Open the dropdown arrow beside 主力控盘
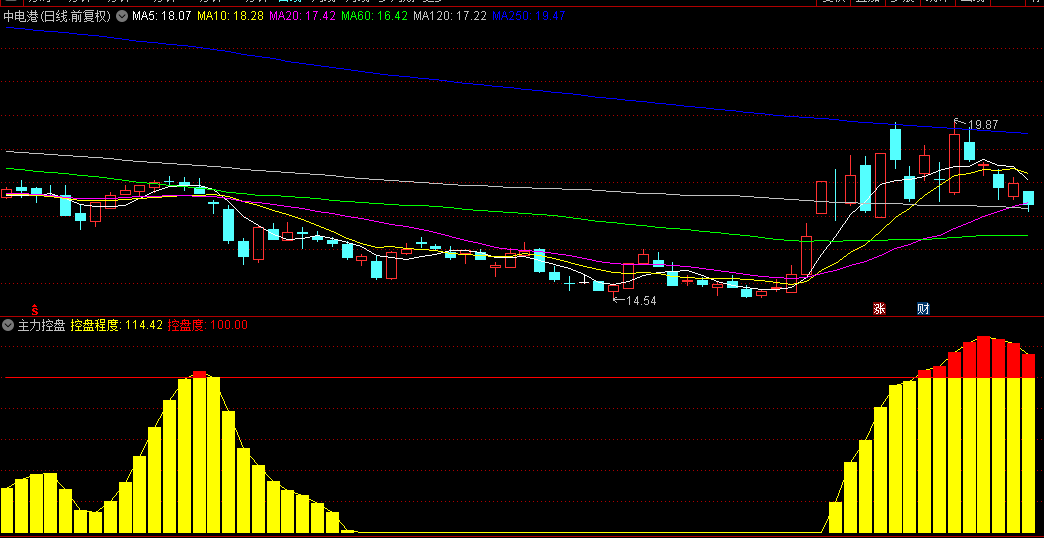 point(8,326)
